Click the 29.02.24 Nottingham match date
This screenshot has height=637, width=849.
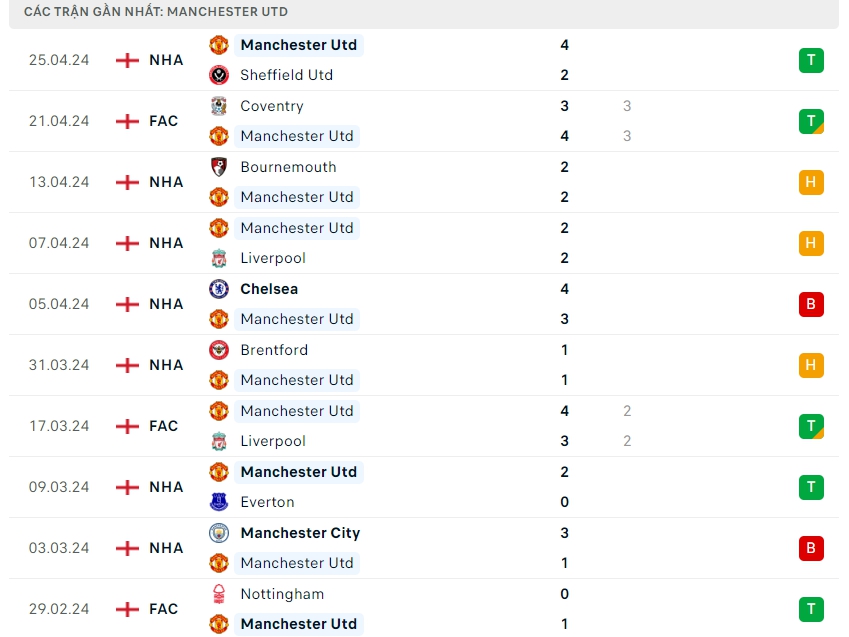pos(59,609)
